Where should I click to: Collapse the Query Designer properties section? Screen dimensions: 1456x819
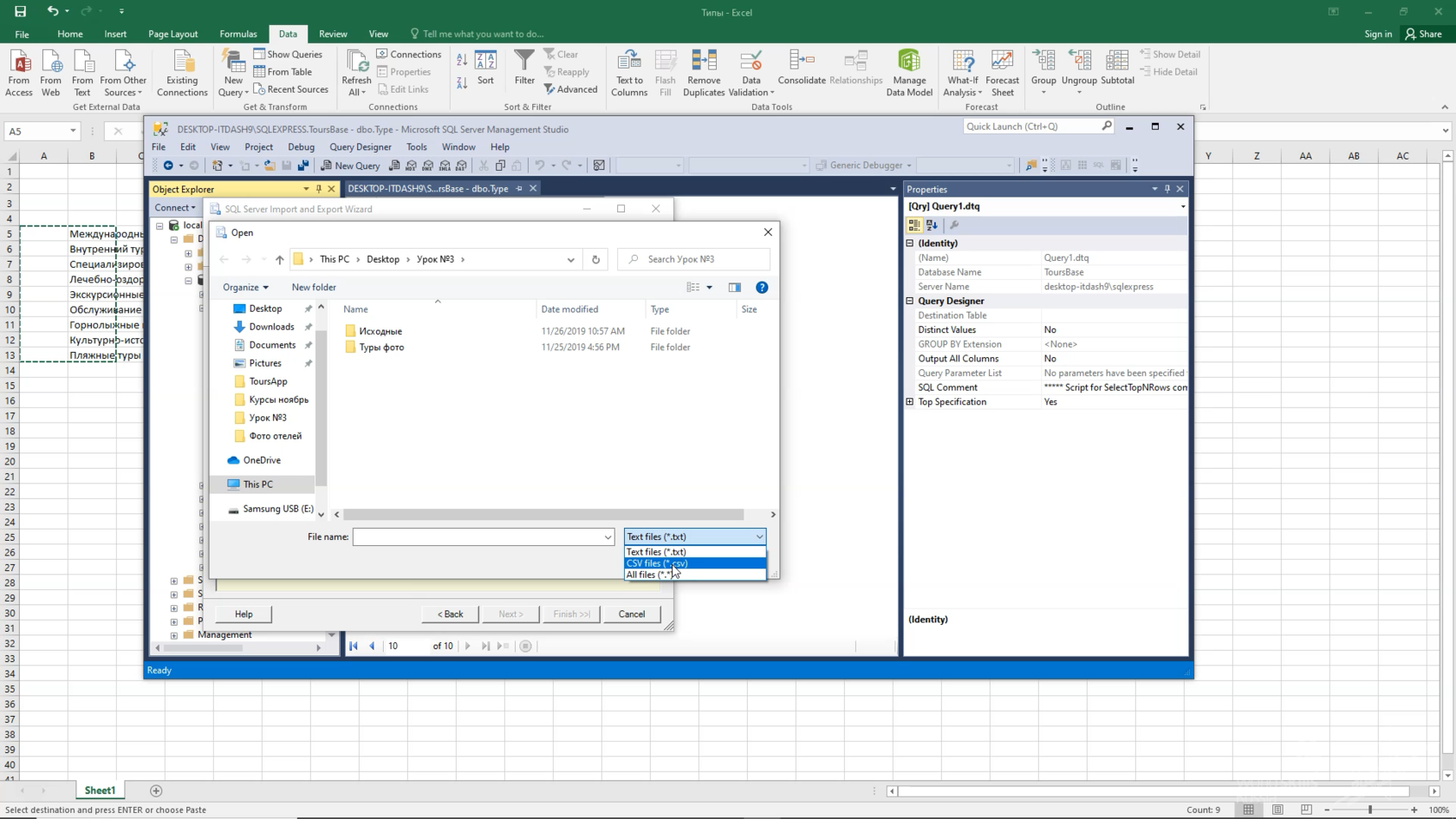pyautogui.click(x=910, y=301)
